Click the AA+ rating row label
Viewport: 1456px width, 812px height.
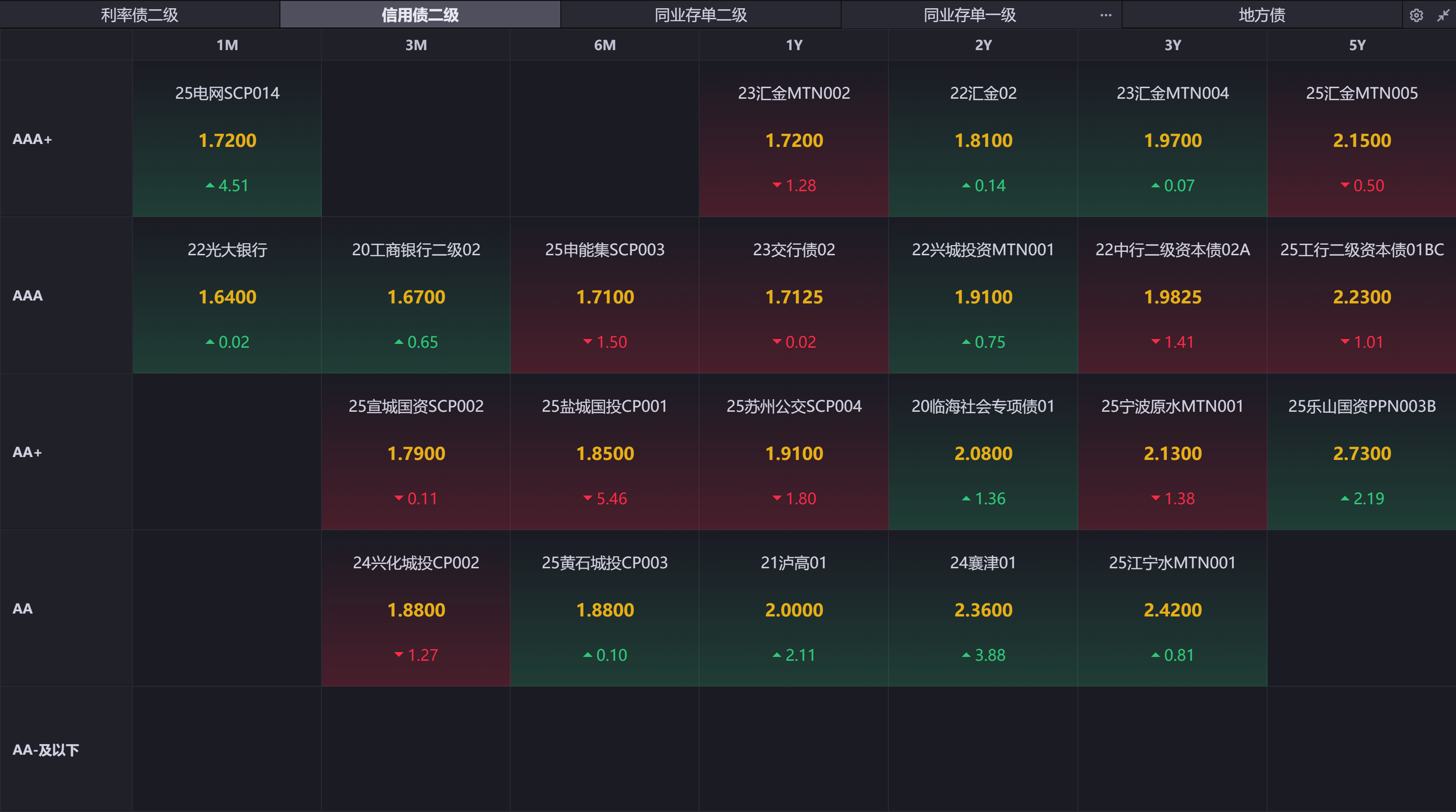click(x=27, y=452)
